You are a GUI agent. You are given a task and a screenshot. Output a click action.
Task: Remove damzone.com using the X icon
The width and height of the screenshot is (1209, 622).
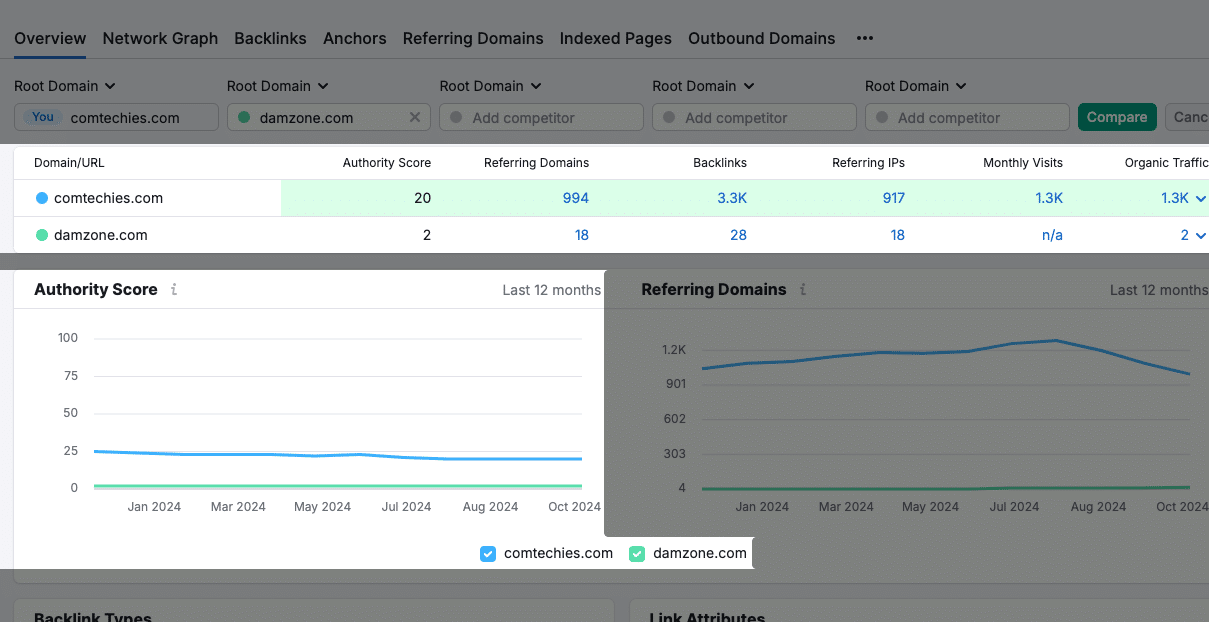point(415,117)
